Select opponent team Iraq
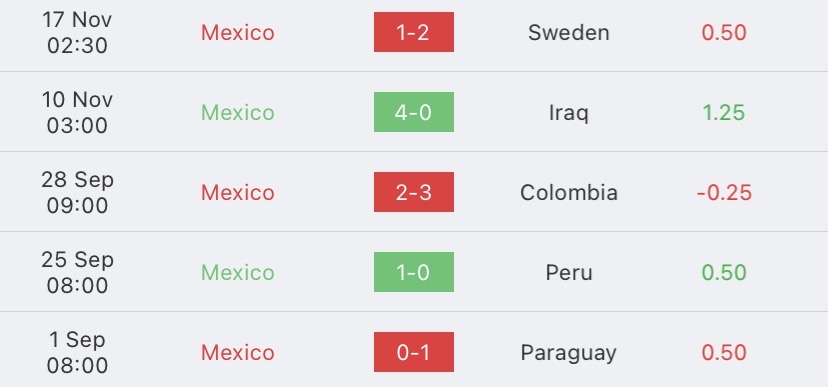The image size is (828, 387). (569, 112)
